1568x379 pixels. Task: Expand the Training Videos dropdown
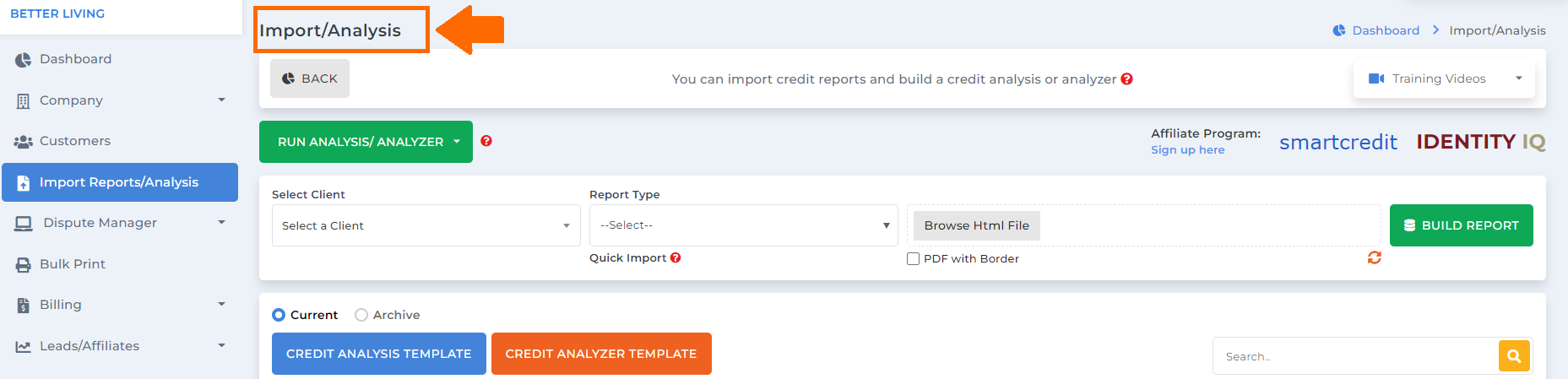pos(1444,79)
